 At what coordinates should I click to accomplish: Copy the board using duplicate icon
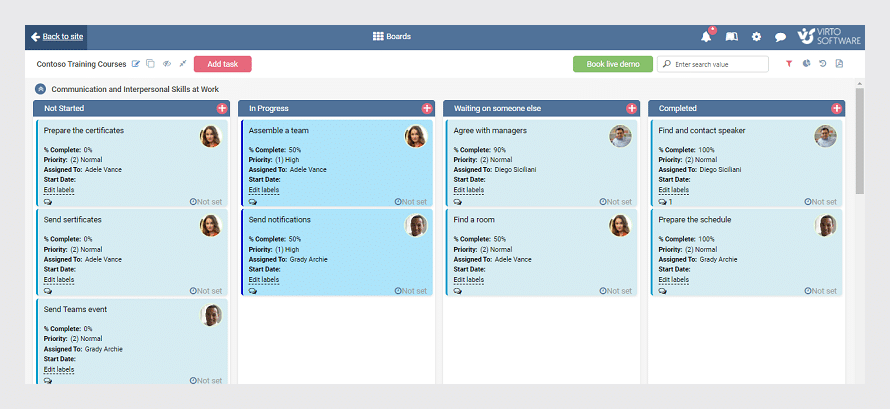(x=150, y=64)
